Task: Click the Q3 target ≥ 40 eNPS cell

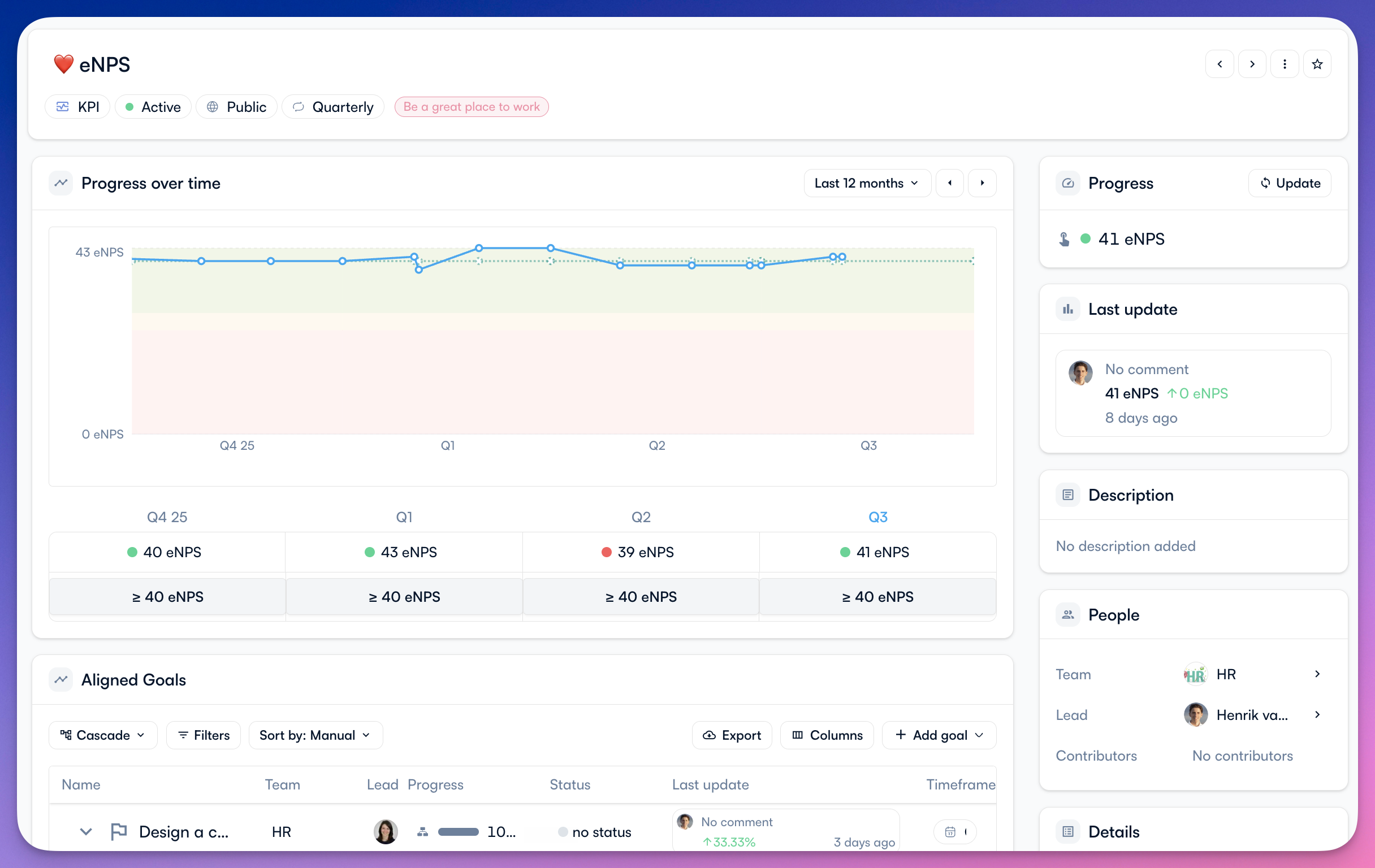Action: point(877,596)
